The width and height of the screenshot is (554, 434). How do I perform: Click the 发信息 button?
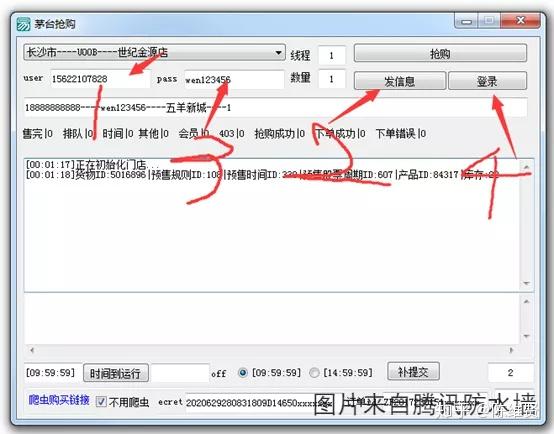click(x=400, y=81)
